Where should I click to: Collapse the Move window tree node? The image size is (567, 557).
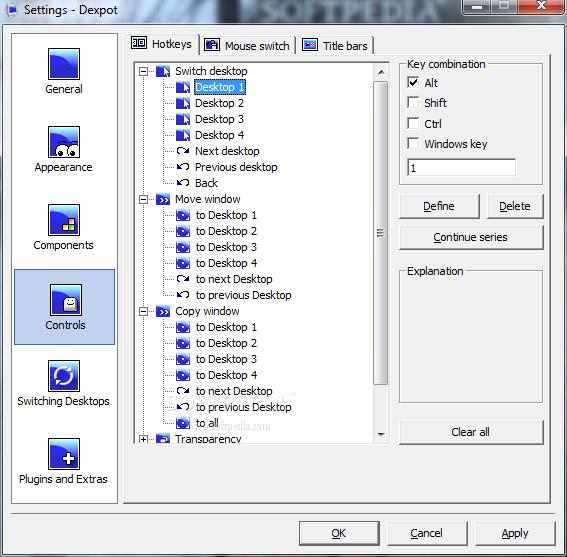[143, 199]
